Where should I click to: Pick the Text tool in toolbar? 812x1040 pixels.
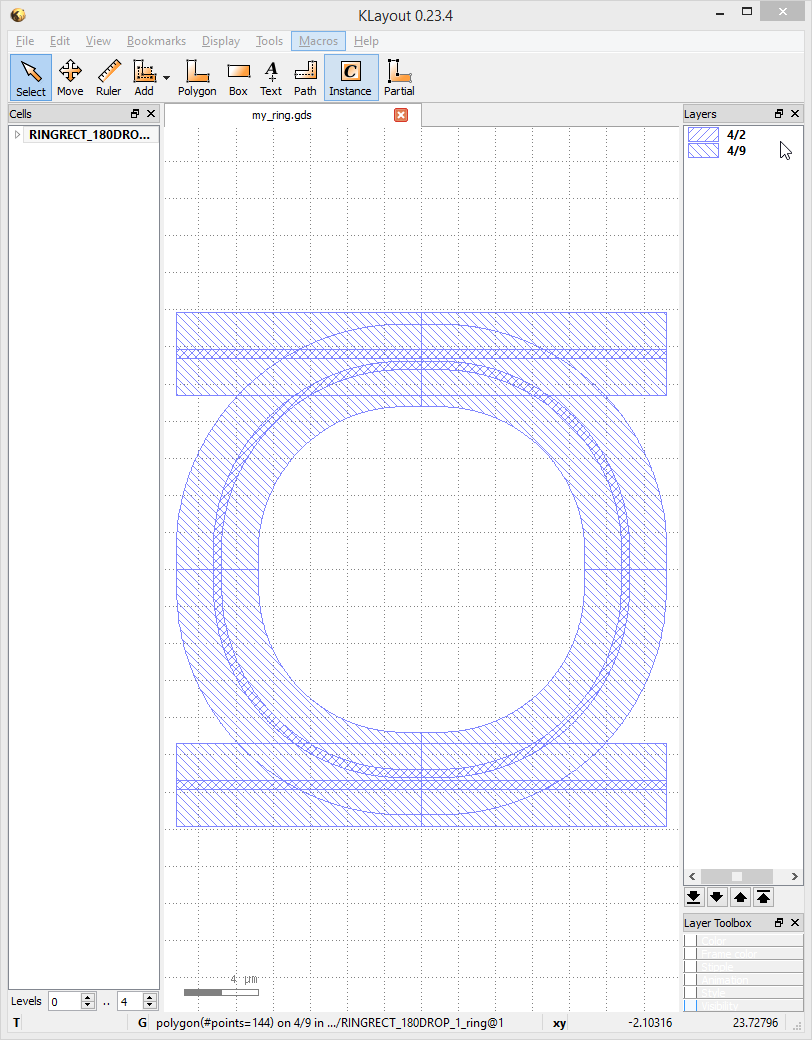tap(271, 78)
